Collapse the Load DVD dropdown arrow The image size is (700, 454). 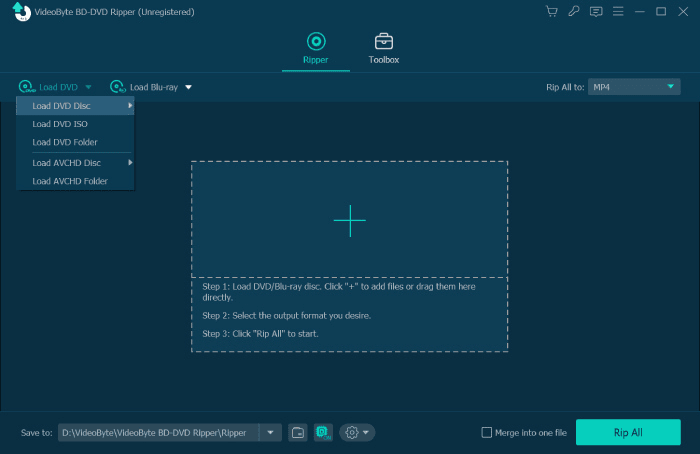click(x=88, y=87)
